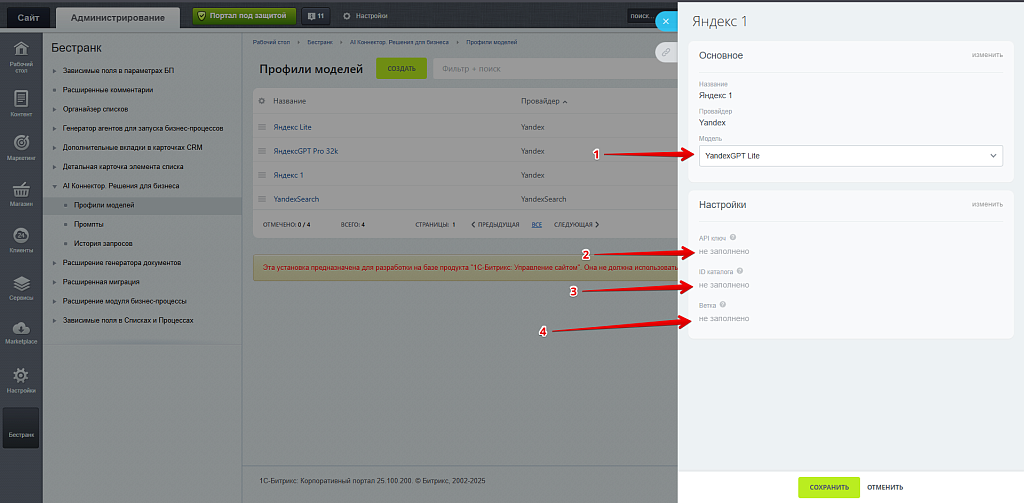Click the notifications counter showing 11
Viewport: 1024px width, 503px height.
pos(316,16)
